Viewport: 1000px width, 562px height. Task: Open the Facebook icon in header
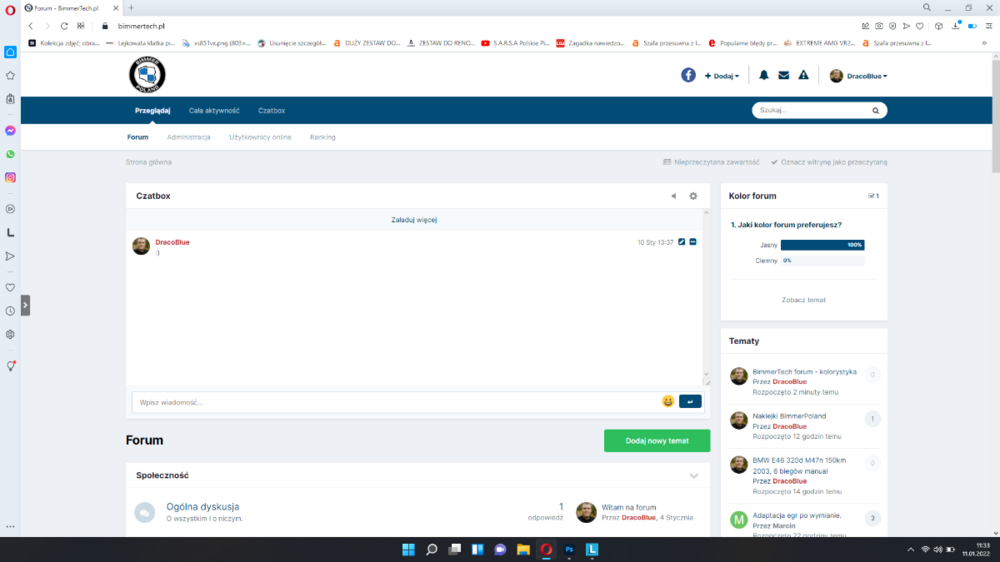(688, 75)
